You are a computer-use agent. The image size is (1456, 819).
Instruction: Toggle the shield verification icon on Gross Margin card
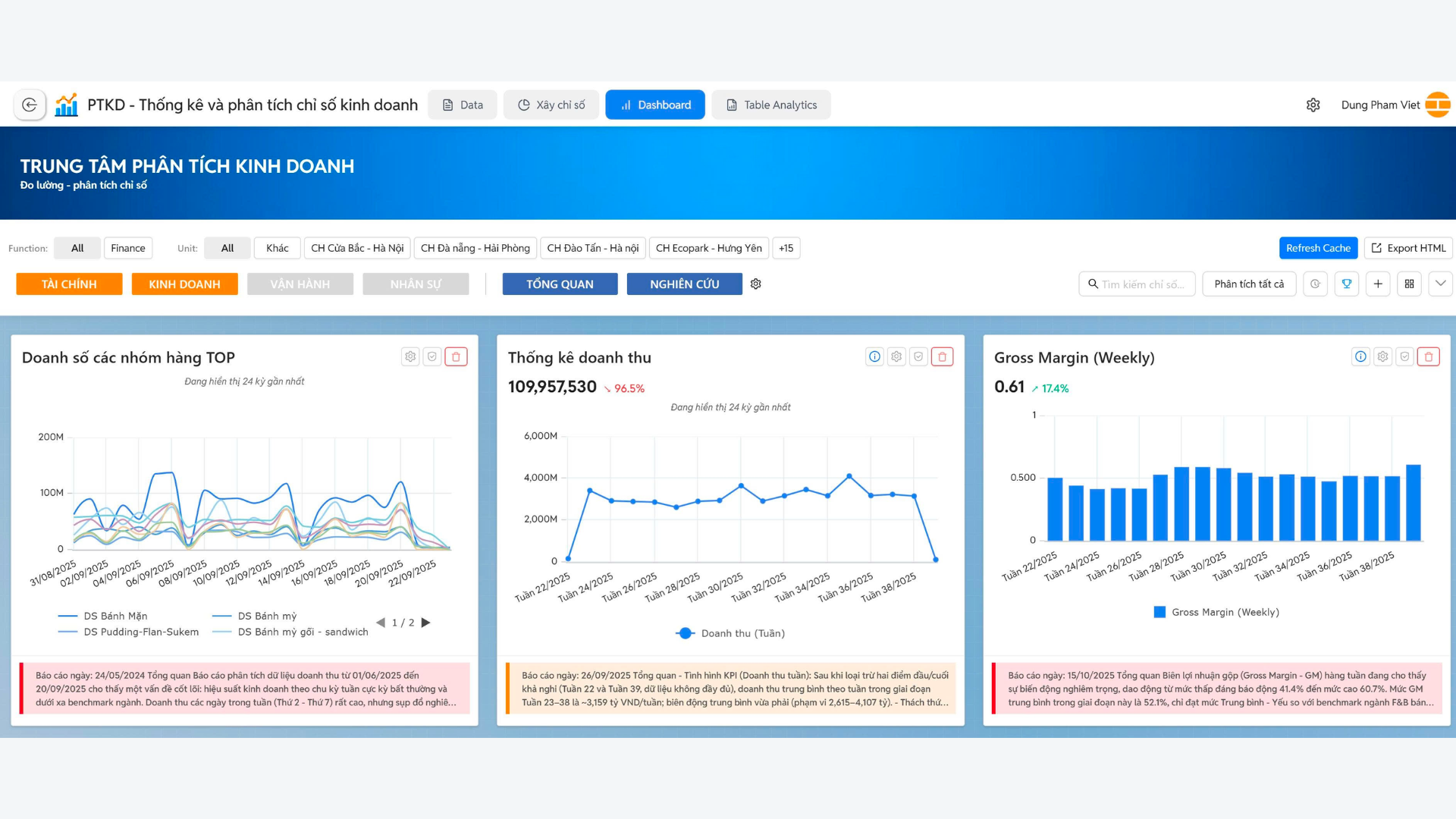[1405, 356]
